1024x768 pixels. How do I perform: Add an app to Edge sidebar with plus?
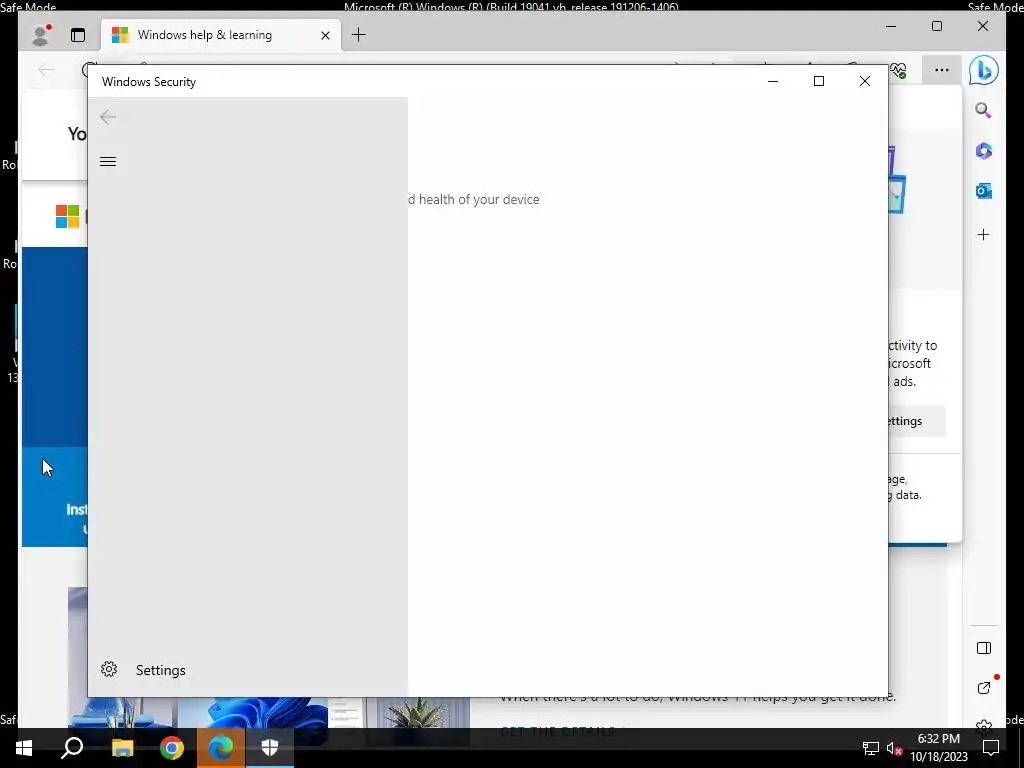click(x=984, y=234)
